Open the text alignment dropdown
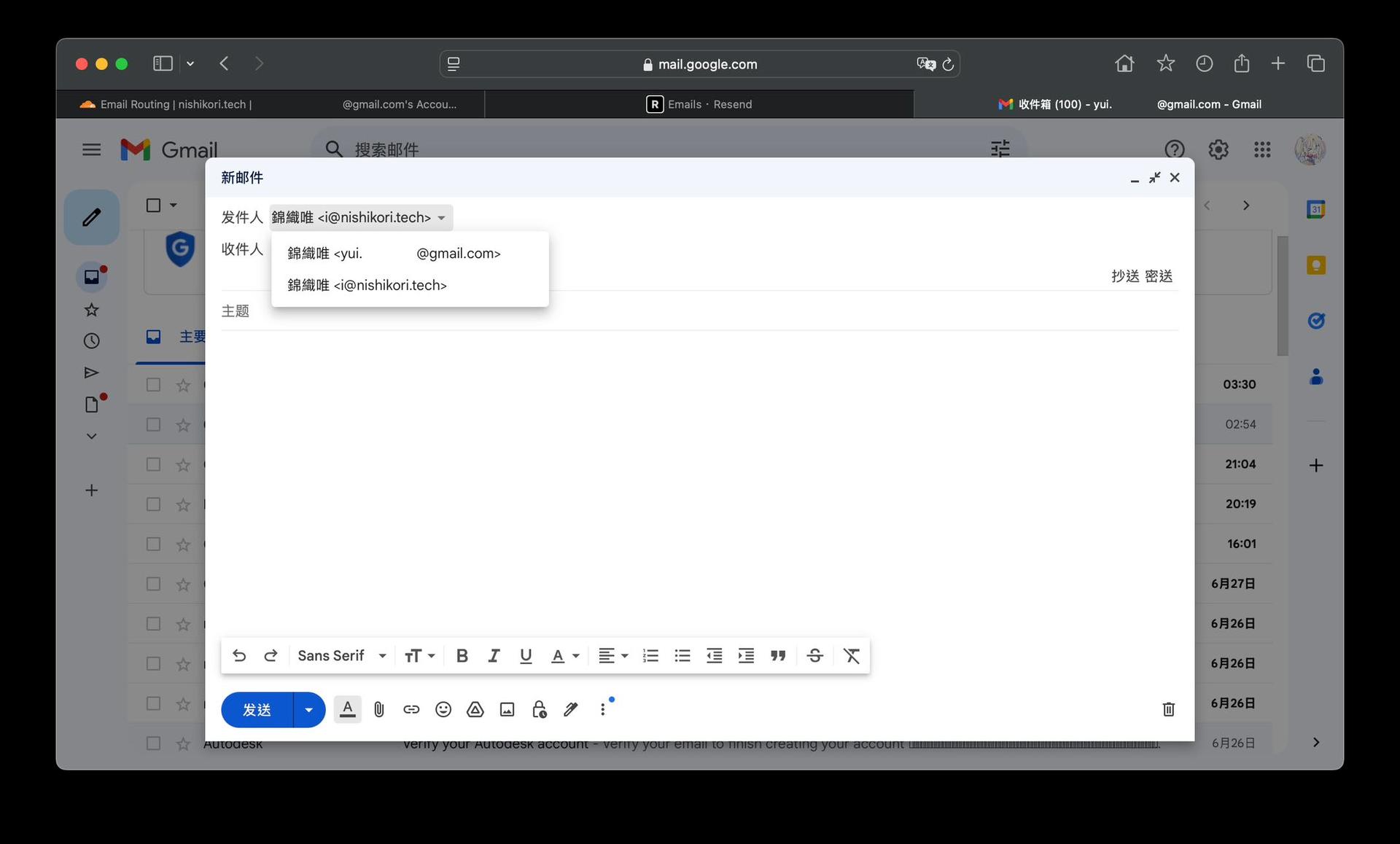1400x844 pixels. tap(612, 655)
